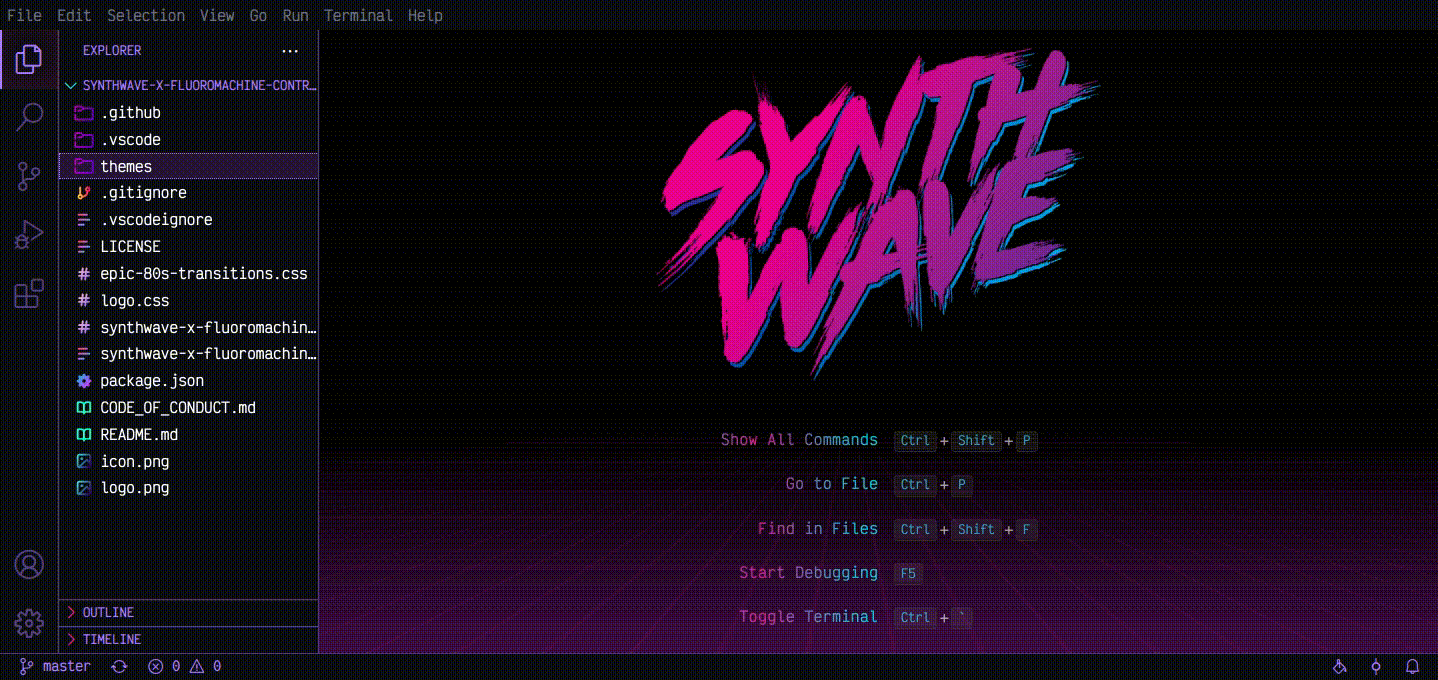
Task: Open the Manage gear menu
Action: coord(29,623)
